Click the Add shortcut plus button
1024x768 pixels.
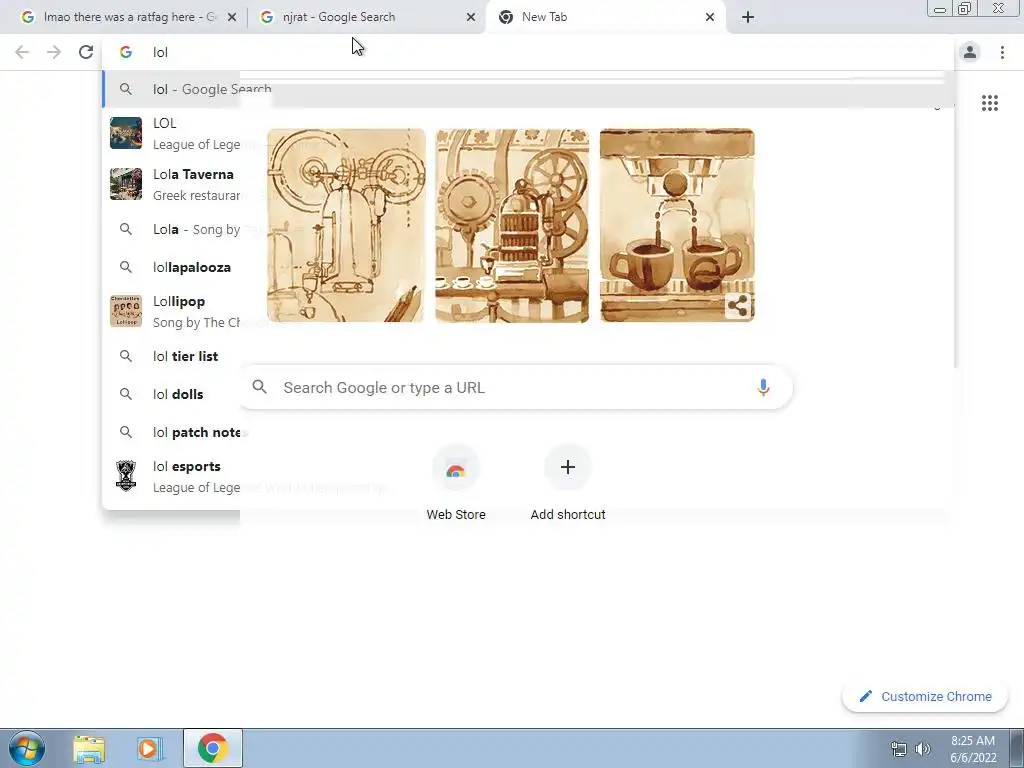click(568, 468)
